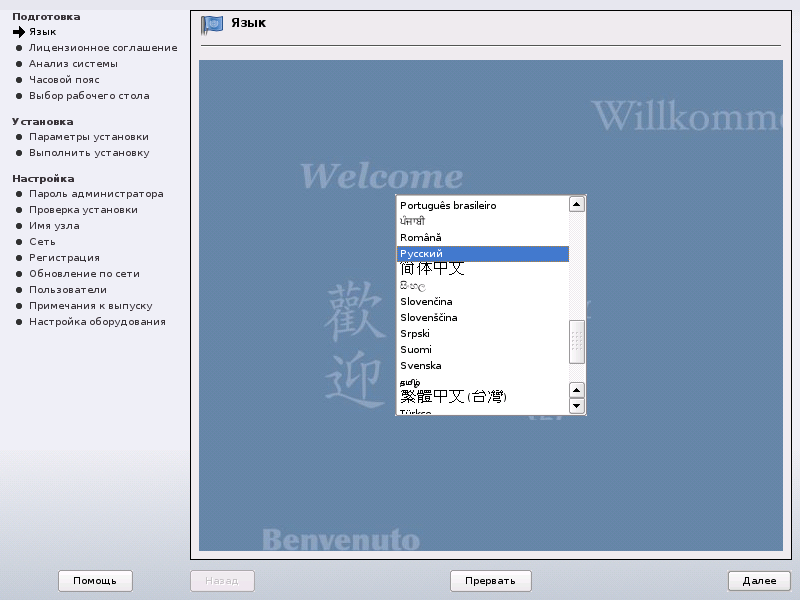800x600 pixels.
Task: Select Português brasileiro in the language list
Action: [x=448, y=205]
